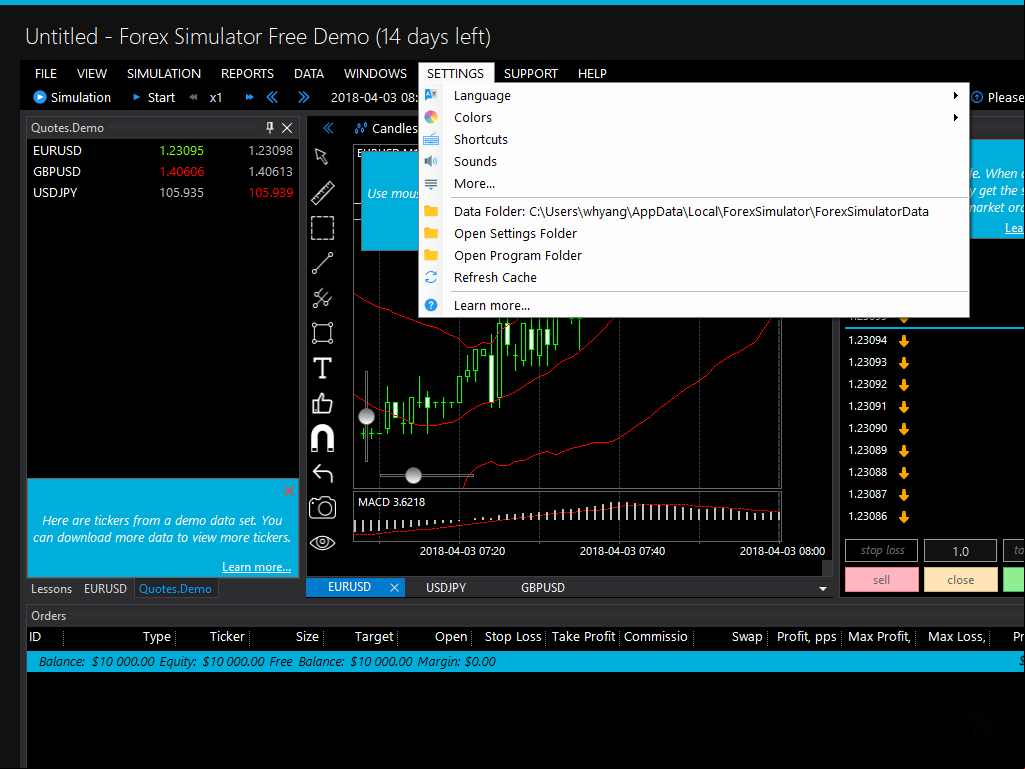Screen dimensions: 1025x769
Task: Adjust the vertical chart zoom slider
Action: pyautogui.click(x=367, y=416)
